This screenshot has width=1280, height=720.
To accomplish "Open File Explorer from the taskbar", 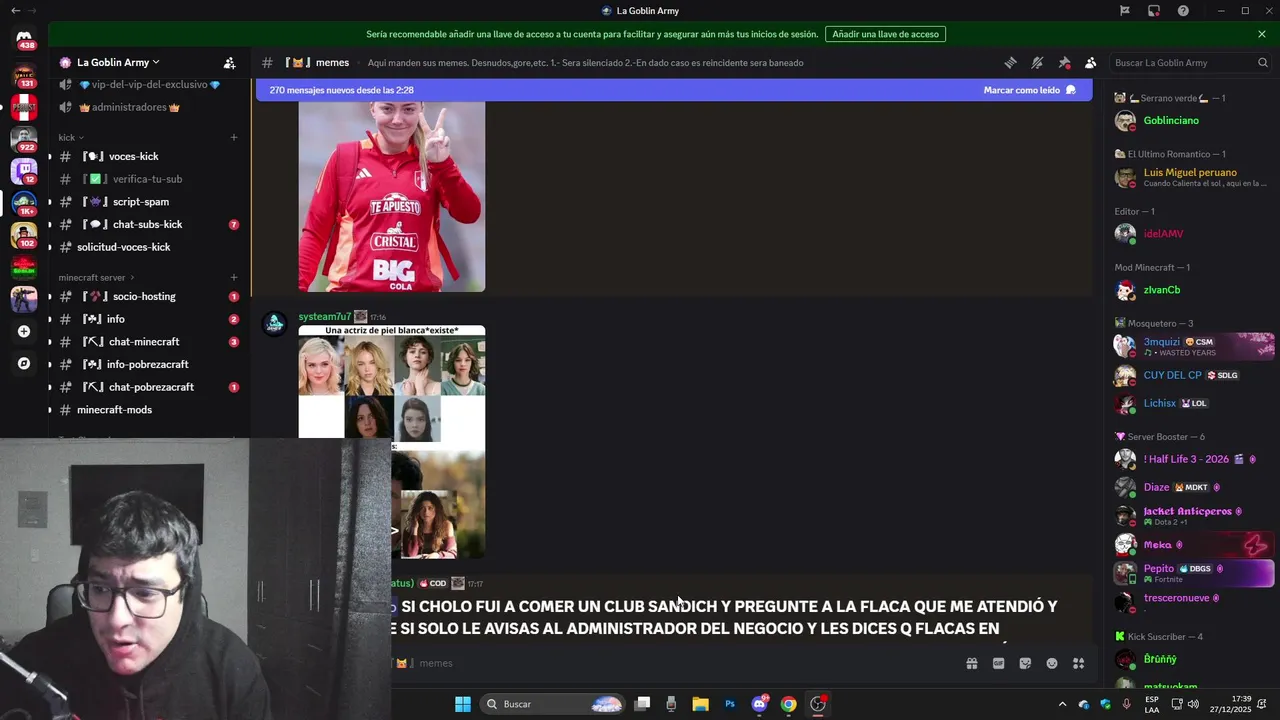I will pyautogui.click(x=701, y=704).
